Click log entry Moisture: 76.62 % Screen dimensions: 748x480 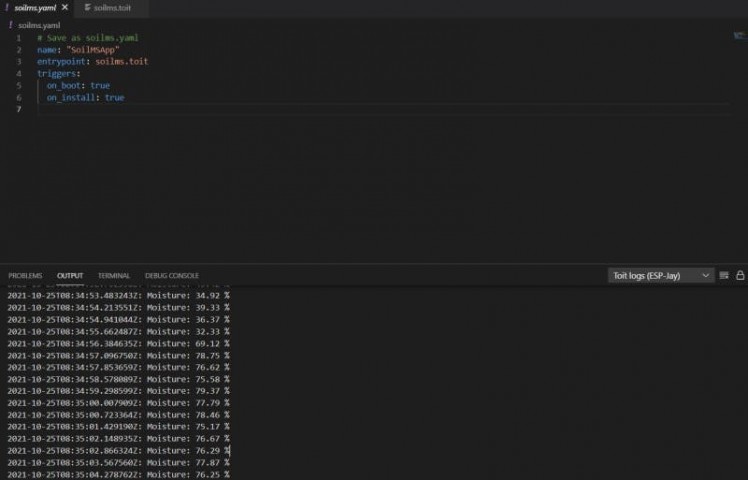pyautogui.click(x=118, y=367)
